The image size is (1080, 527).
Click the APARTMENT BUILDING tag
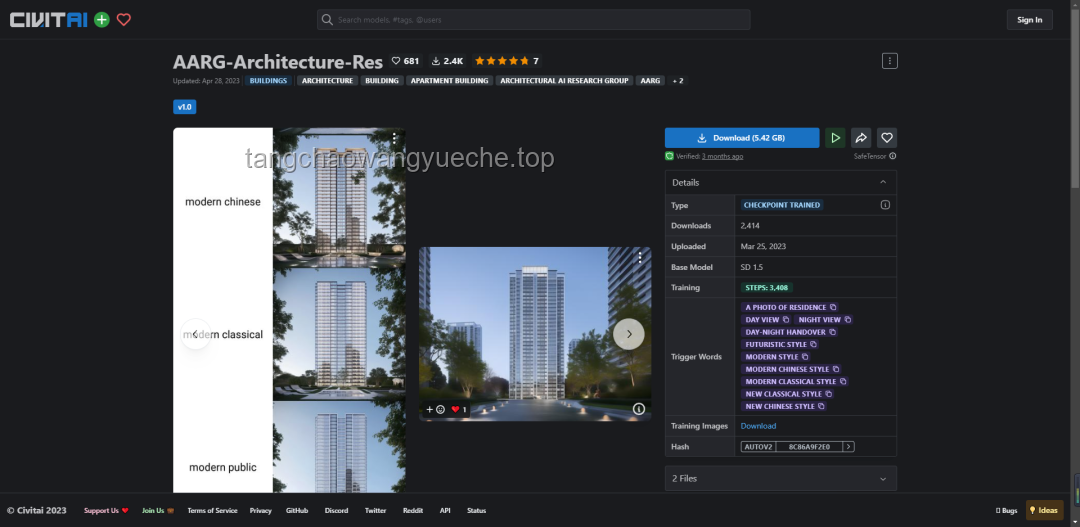(449, 81)
